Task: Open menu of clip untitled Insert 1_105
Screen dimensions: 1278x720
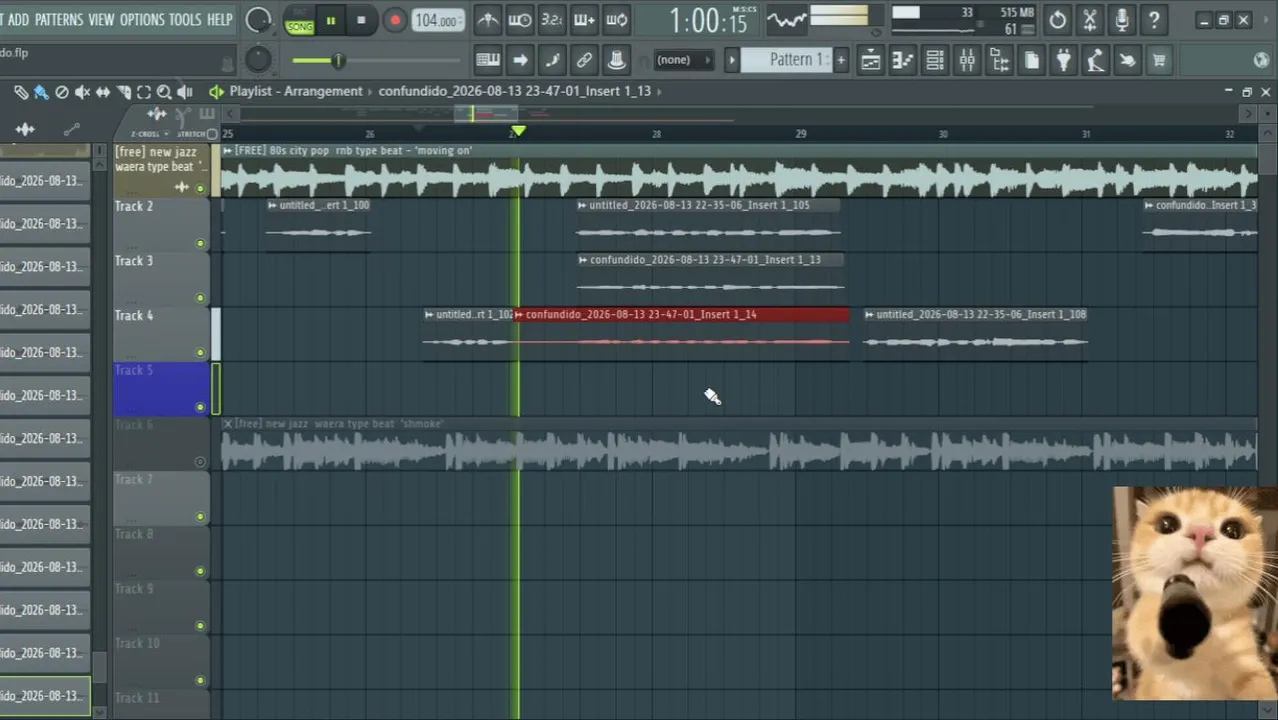Action: click(x=582, y=206)
